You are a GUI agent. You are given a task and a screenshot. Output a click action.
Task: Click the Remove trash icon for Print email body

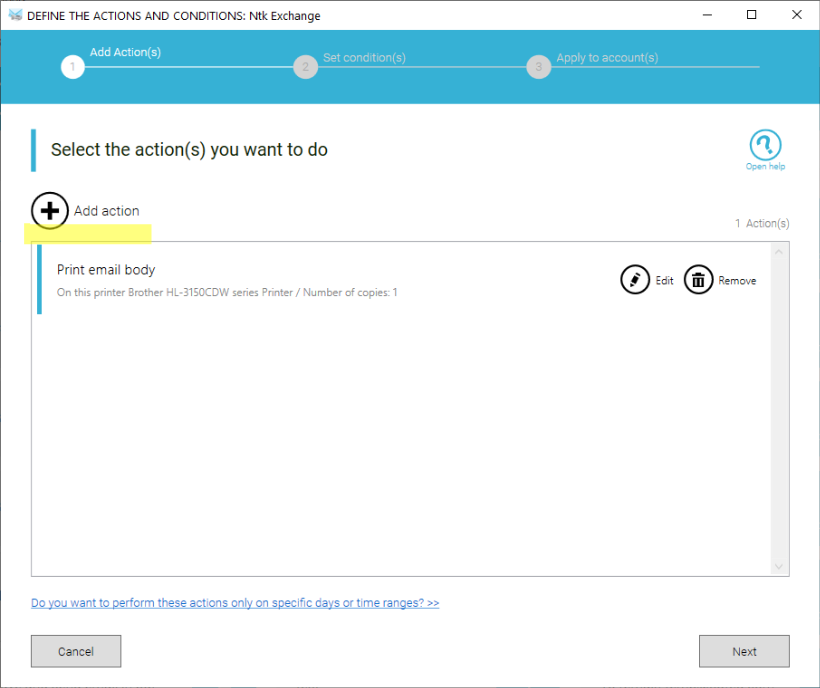[x=698, y=279]
